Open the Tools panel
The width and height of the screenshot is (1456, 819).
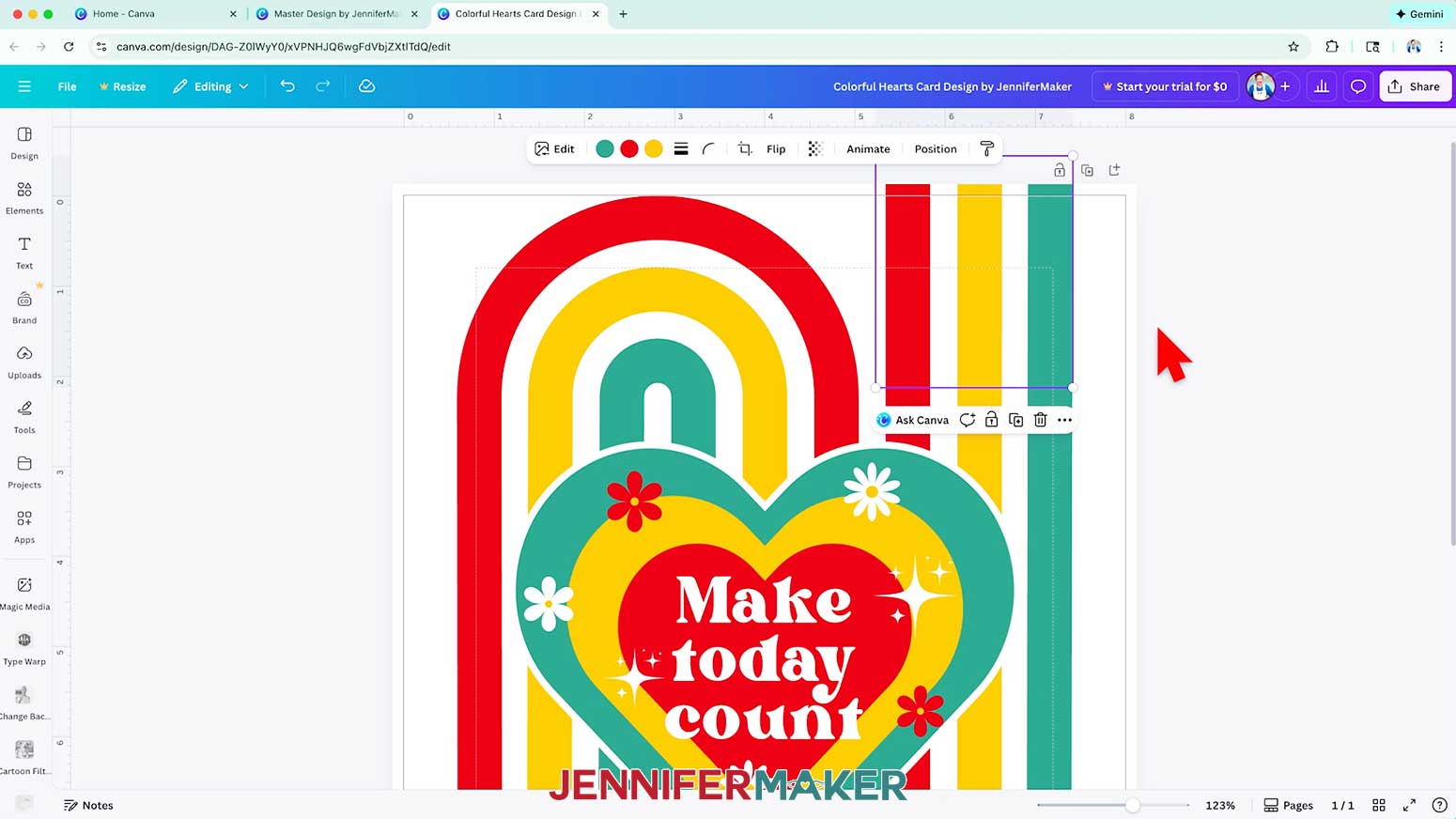click(x=24, y=417)
